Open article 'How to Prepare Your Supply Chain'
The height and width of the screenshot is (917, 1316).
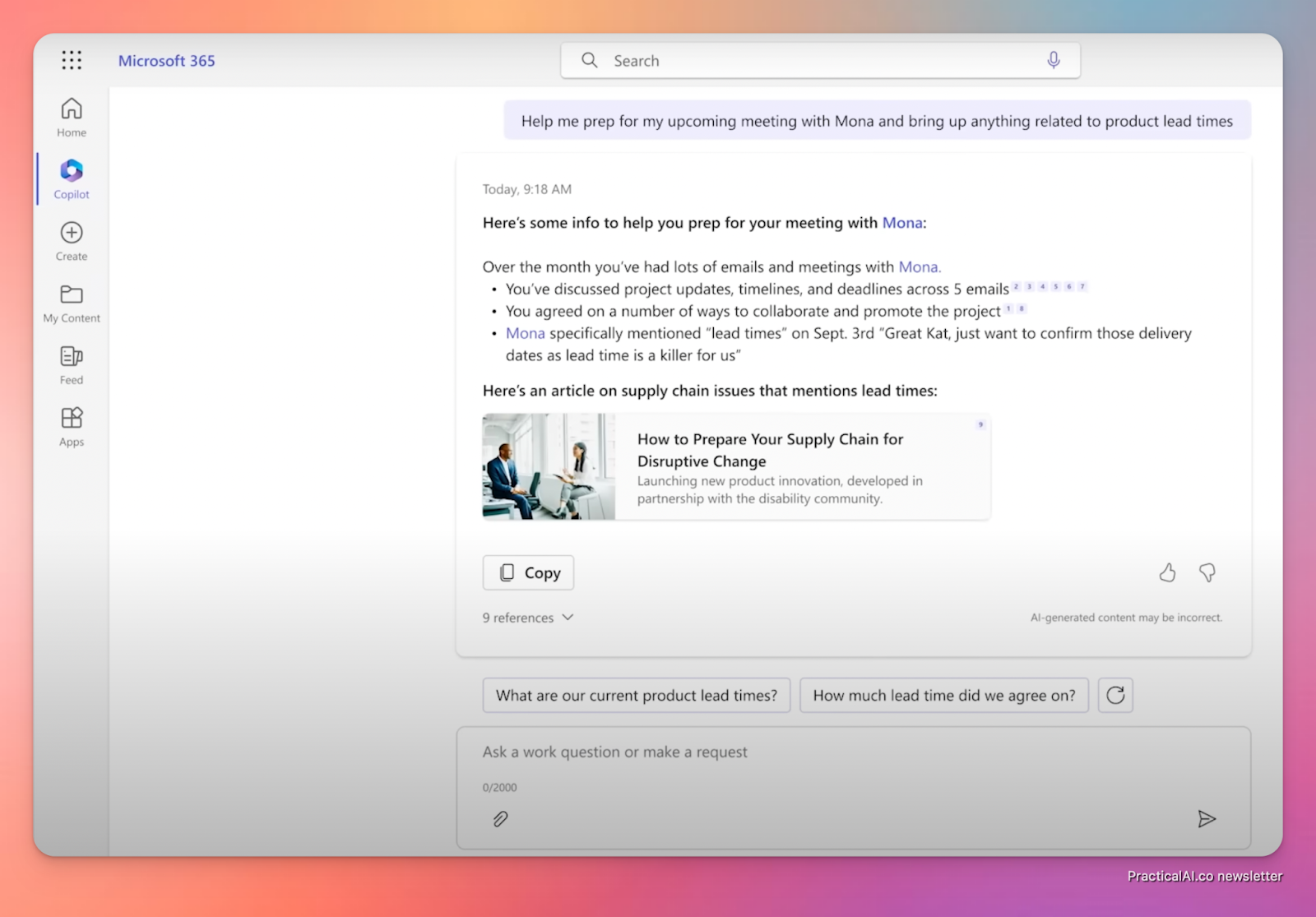pyautogui.click(x=770, y=450)
